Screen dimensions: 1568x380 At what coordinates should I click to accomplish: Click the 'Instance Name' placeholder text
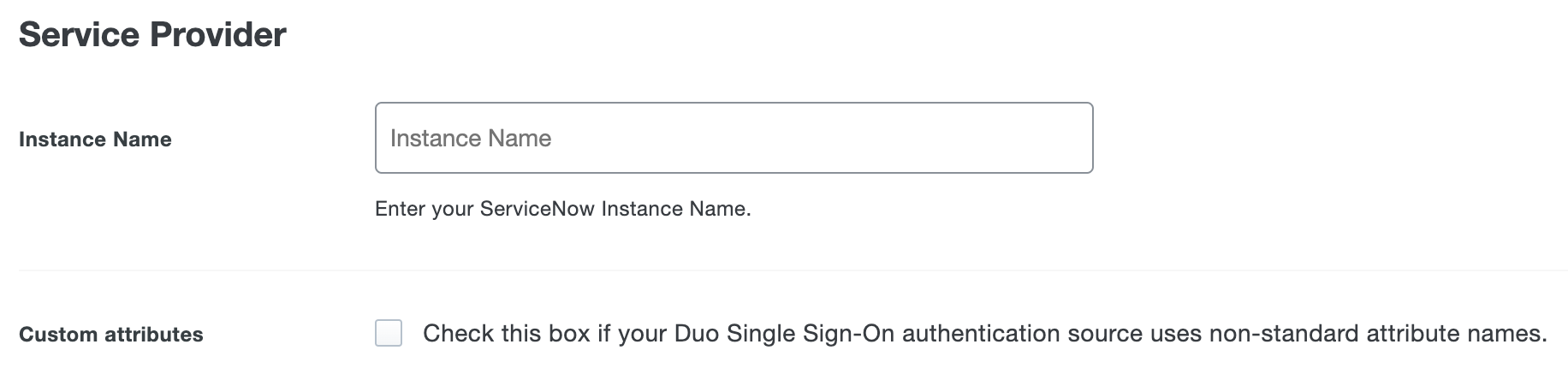471,139
